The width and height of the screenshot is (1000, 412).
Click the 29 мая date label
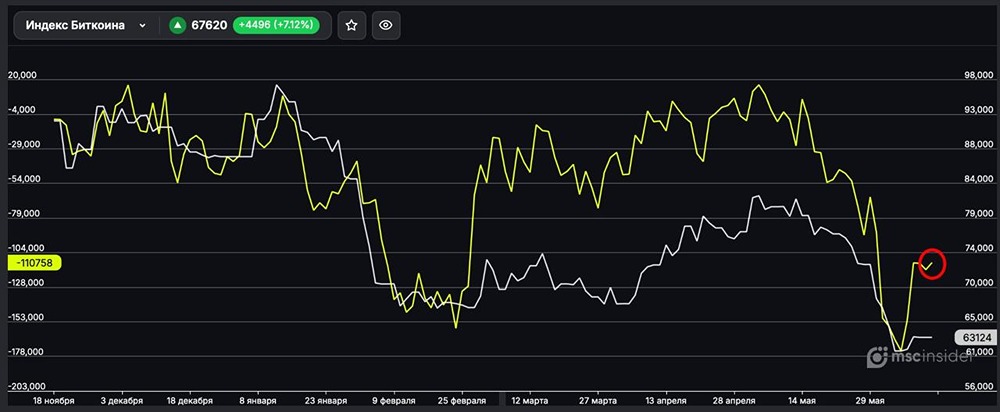(x=869, y=401)
